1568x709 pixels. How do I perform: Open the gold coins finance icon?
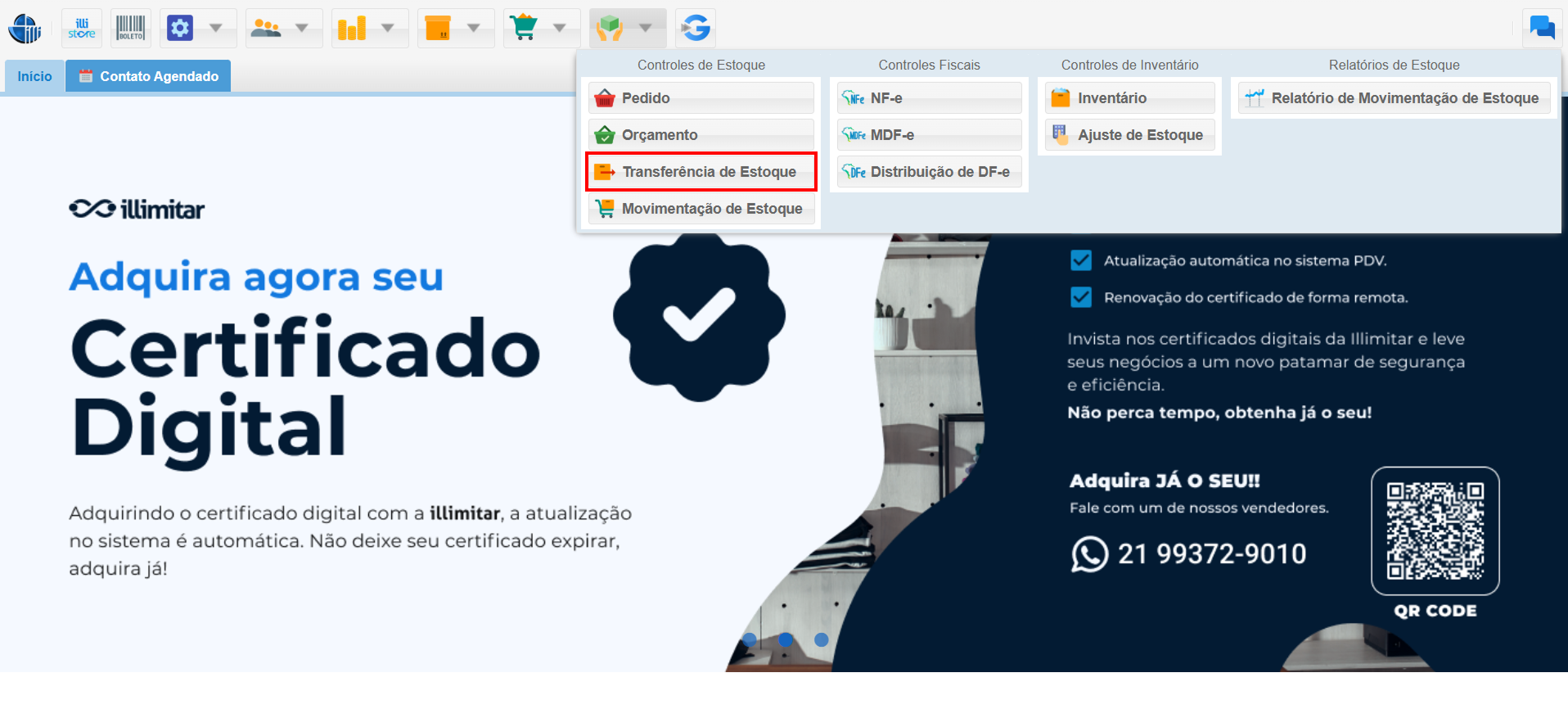(x=352, y=29)
